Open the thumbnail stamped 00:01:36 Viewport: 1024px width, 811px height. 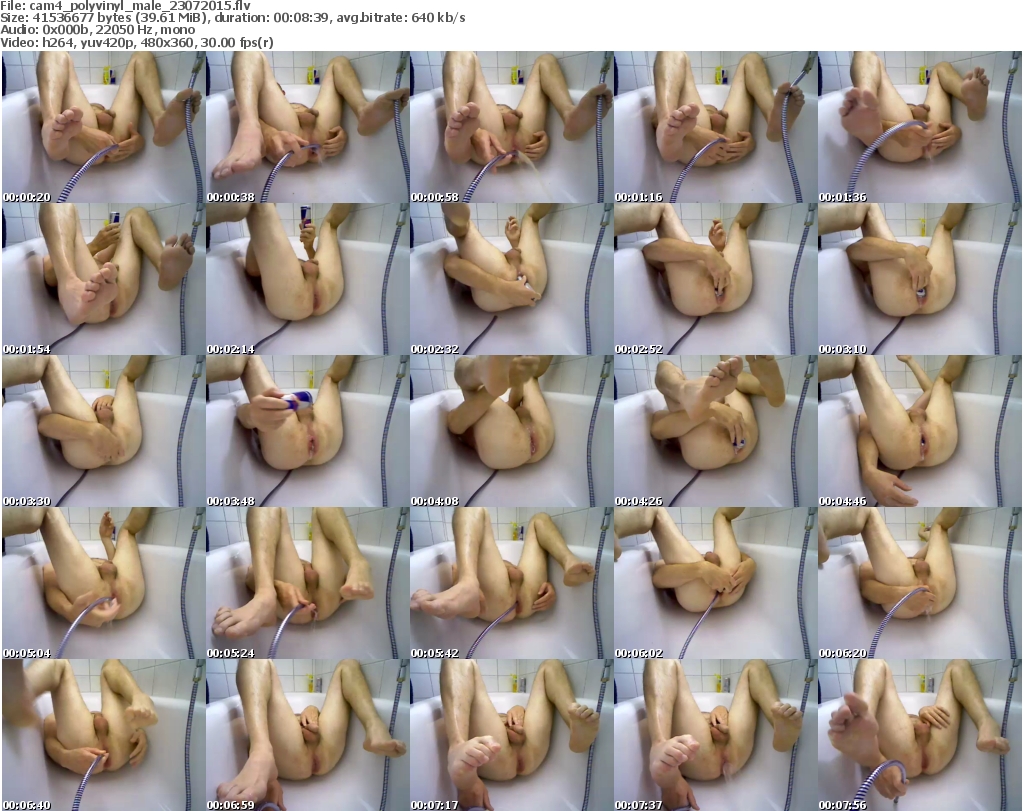[x=920, y=127]
